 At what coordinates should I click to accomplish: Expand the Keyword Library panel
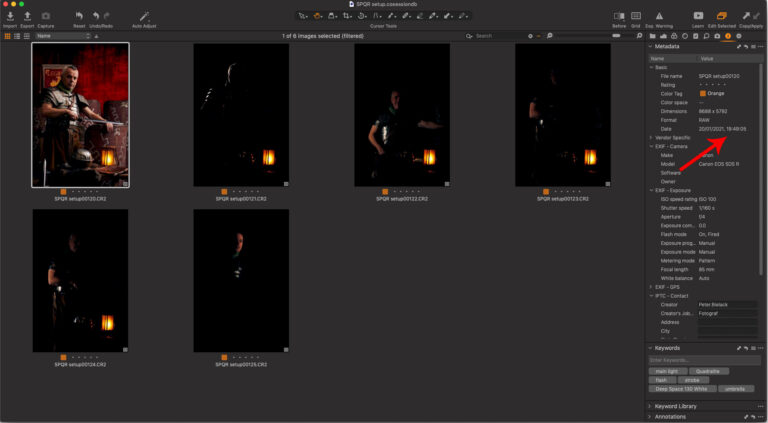click(650, 406)
